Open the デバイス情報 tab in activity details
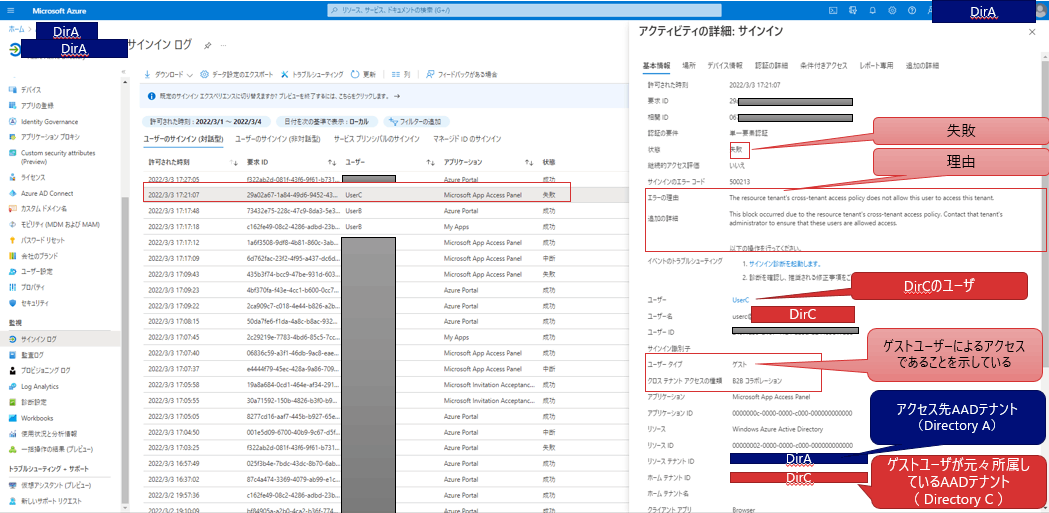Viewport: 1049px width, 513px height. pos(725,66)
